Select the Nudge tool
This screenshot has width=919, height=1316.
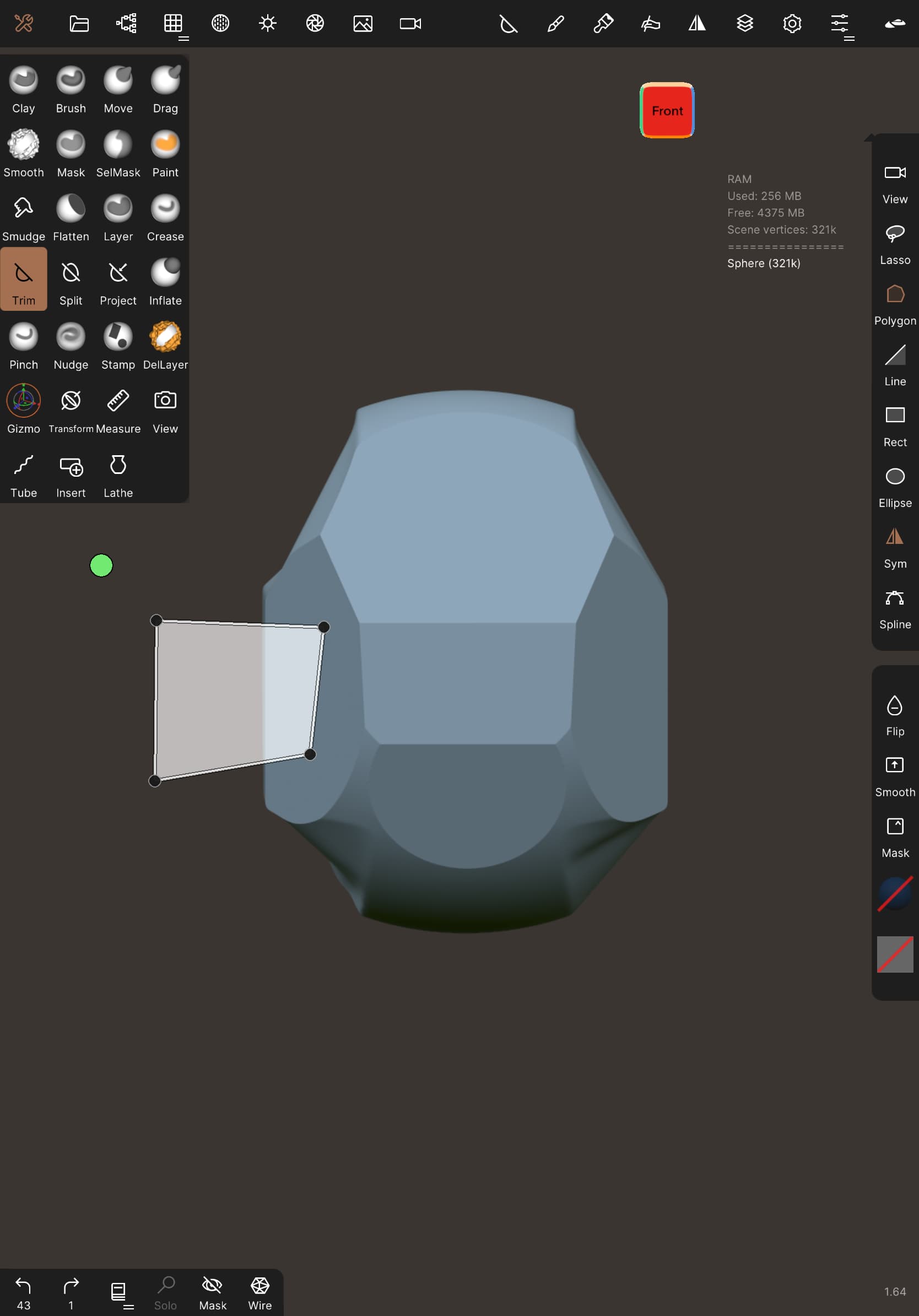71,346
